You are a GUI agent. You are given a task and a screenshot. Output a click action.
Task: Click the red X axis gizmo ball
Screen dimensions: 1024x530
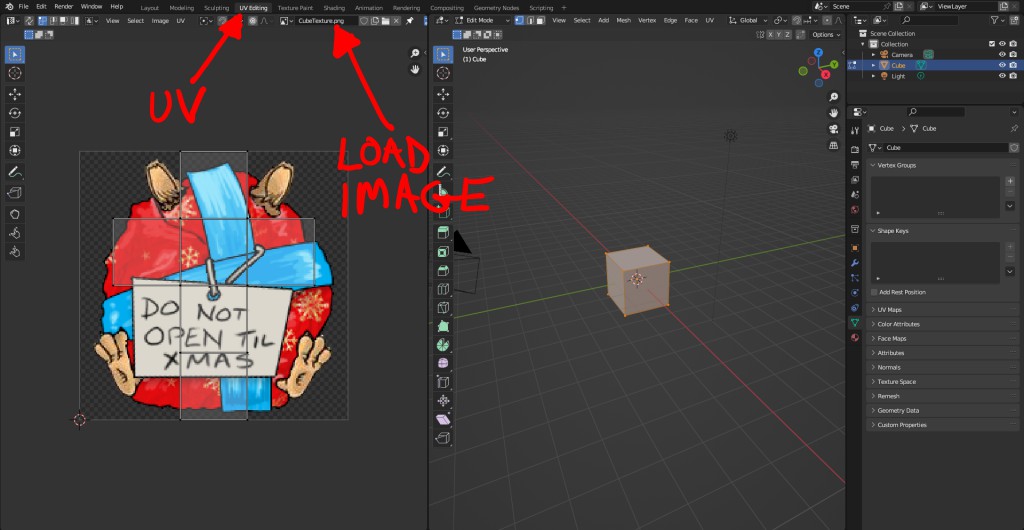point(826,73)
